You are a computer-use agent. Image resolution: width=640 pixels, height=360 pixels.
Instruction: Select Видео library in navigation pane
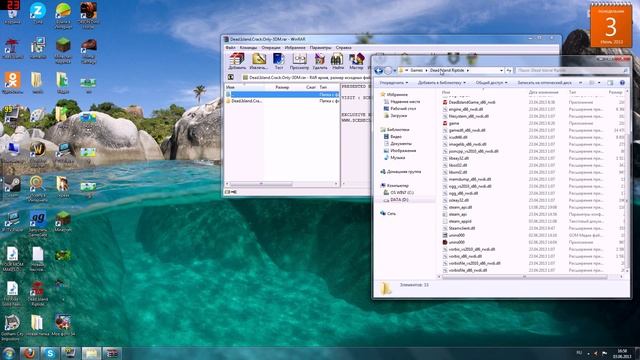393,136
